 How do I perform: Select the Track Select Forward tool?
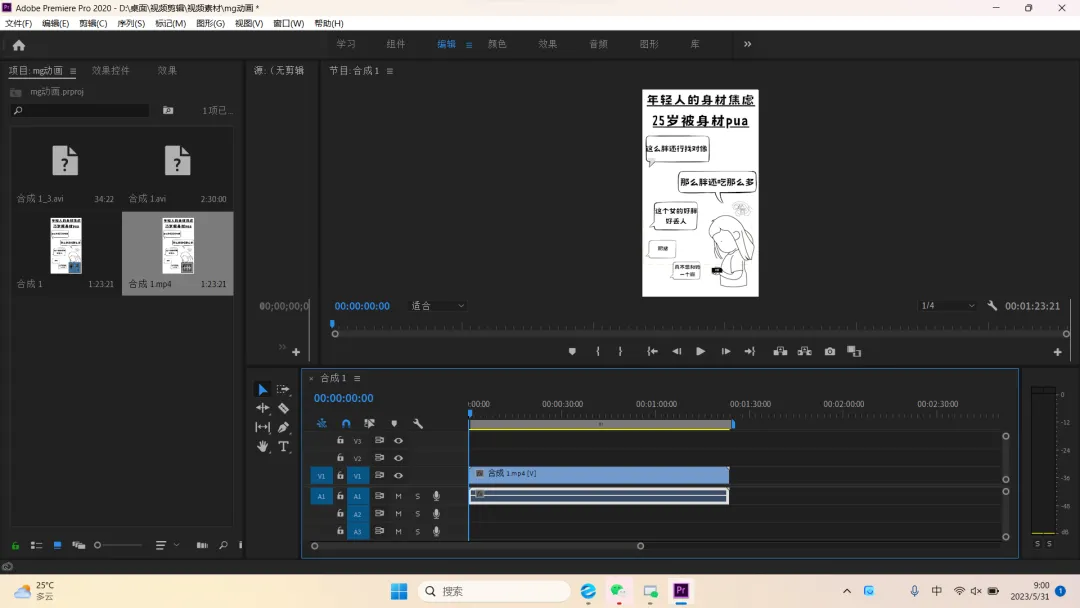[x=283, y=390]
